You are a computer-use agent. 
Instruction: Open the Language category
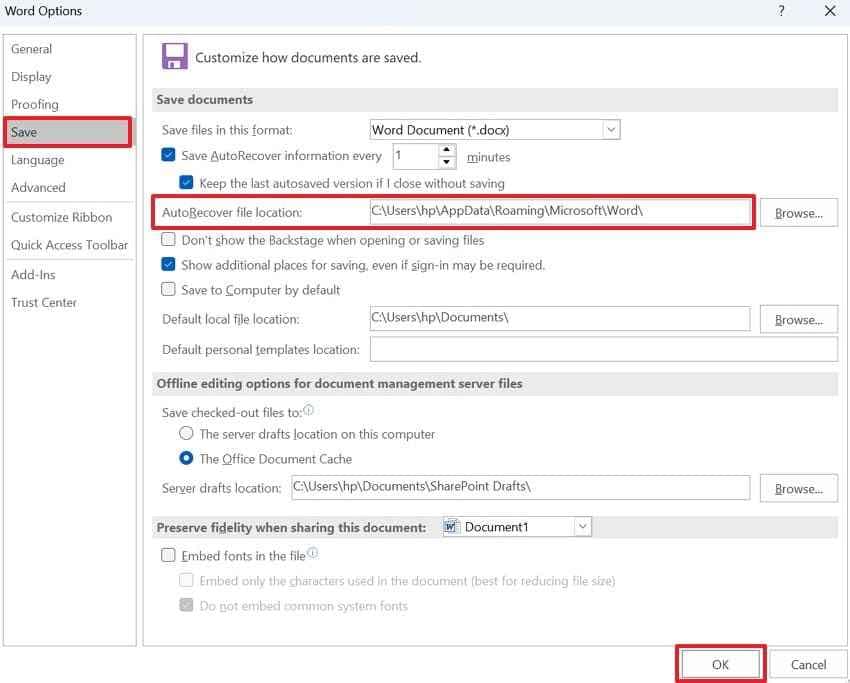37,160
